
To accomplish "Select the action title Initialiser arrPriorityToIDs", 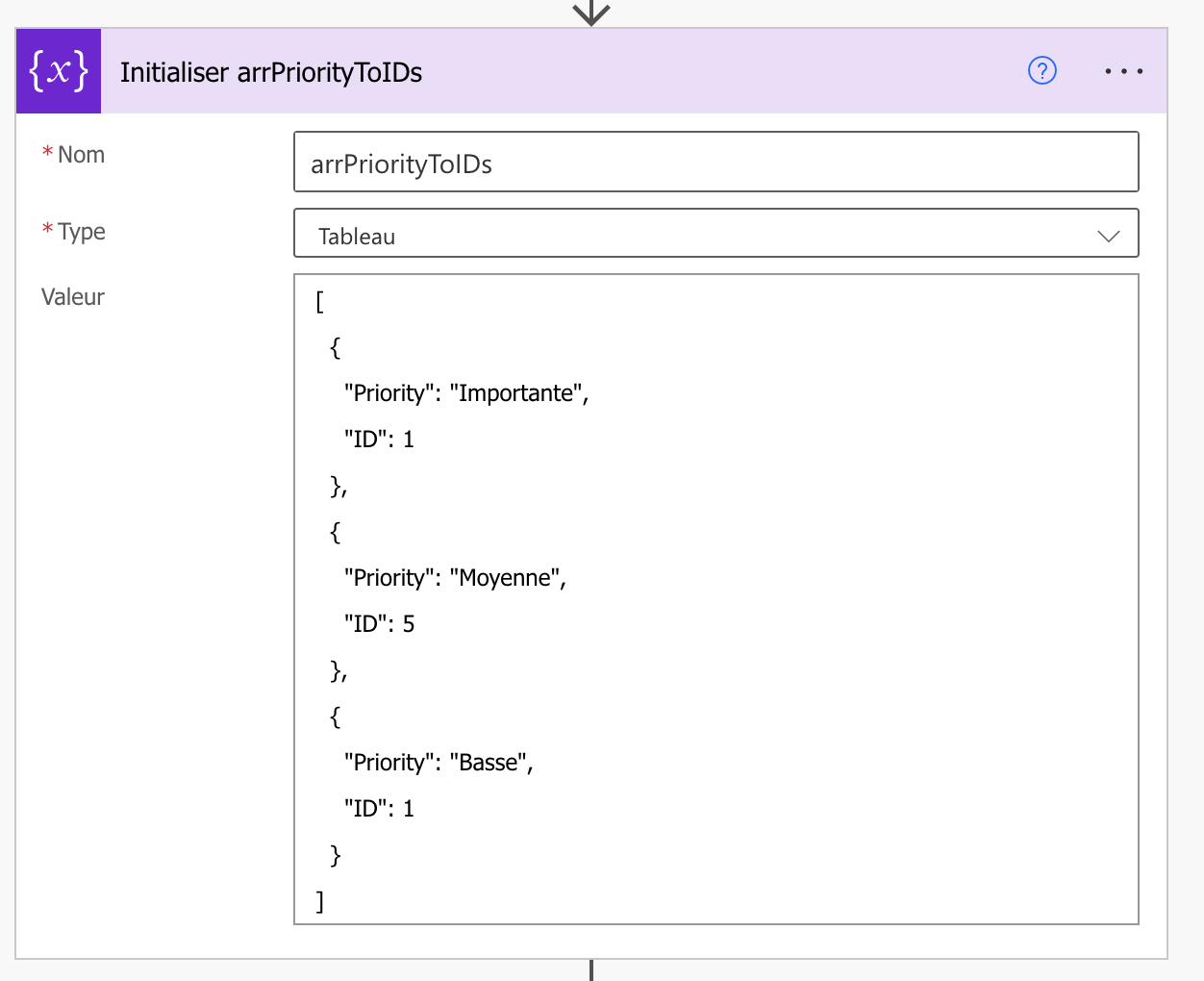I will click(271, 73).
